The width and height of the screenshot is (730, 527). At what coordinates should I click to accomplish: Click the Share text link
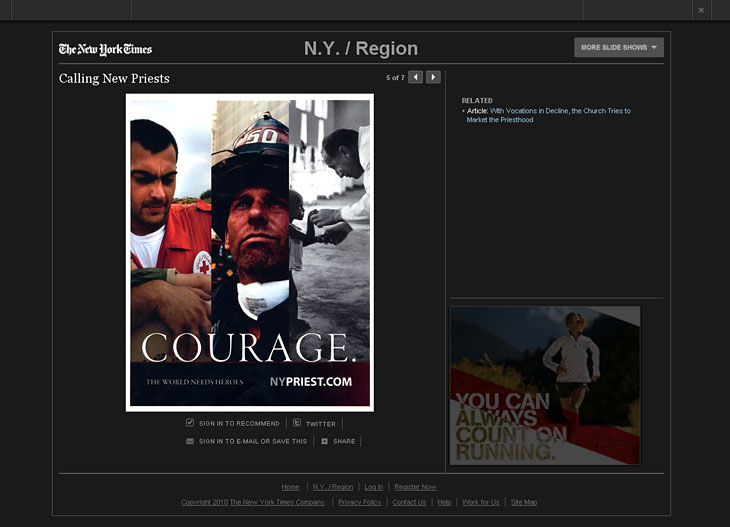344,441
